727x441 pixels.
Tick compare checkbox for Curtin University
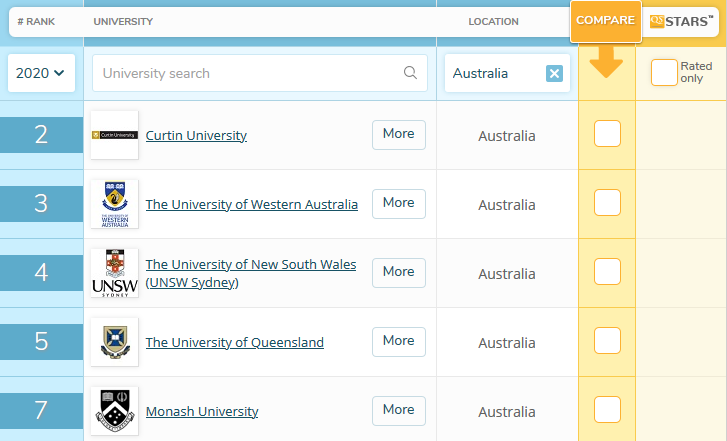[607, 134]
